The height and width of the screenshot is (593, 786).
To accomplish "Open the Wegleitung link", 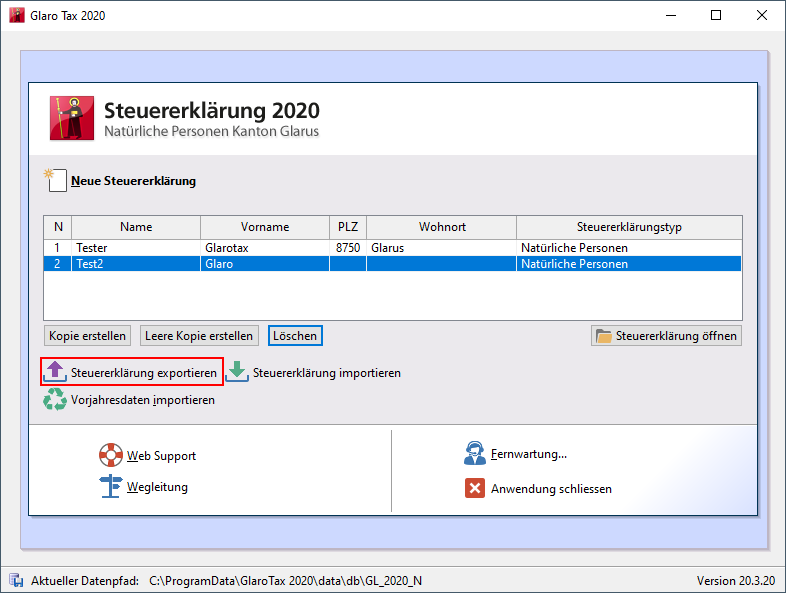I will [157, 487].
